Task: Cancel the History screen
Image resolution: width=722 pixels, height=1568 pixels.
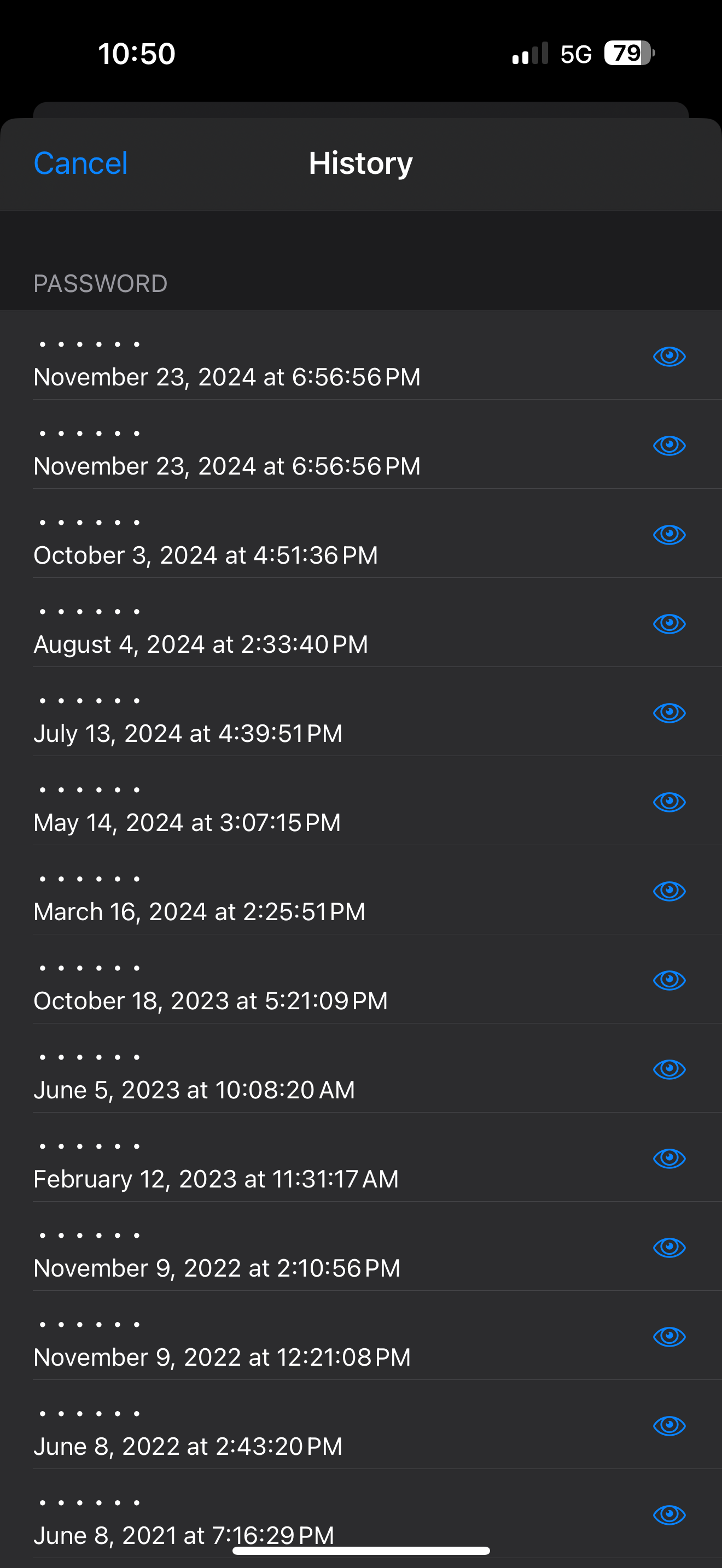Action: coord(80,163)
